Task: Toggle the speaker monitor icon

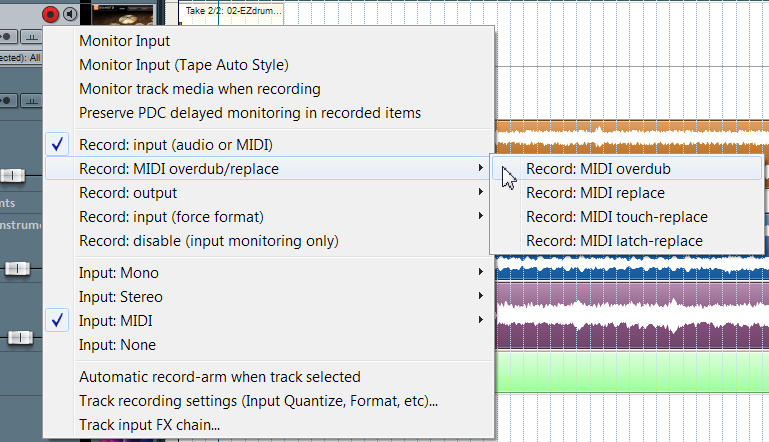Action: point(68,13)
